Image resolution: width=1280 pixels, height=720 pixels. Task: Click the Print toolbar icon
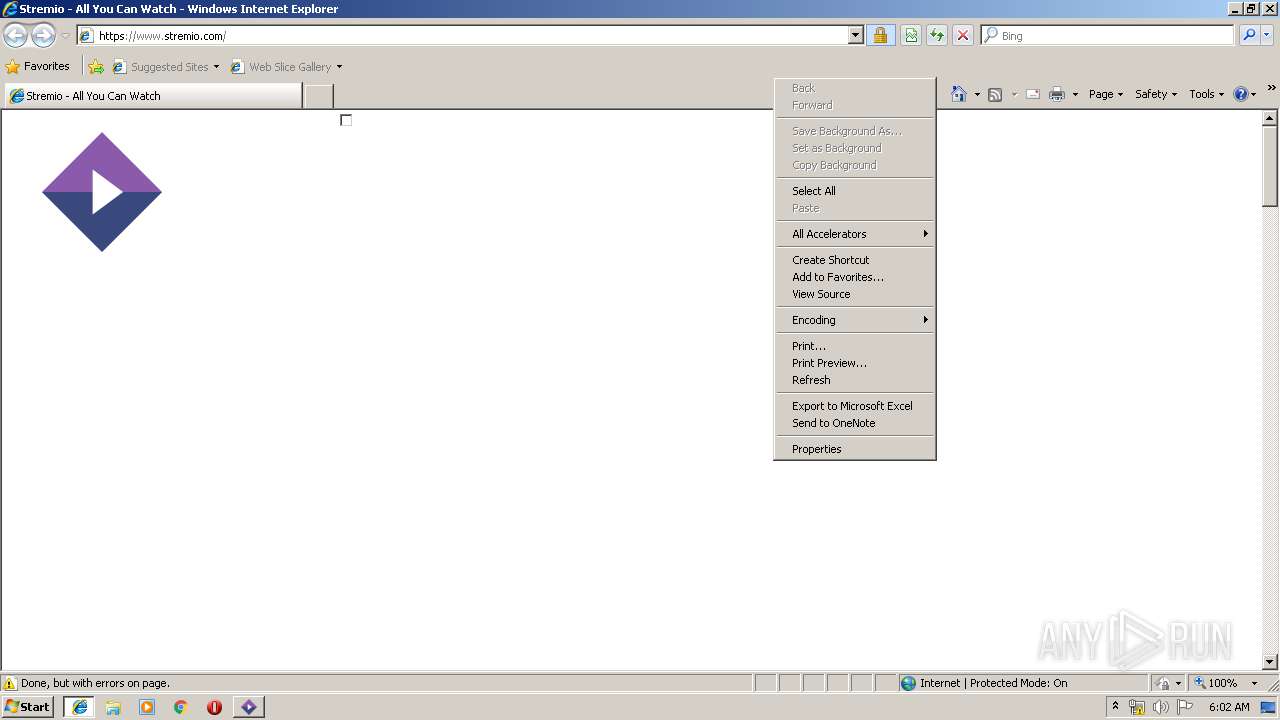pyautogui.click(x=1057, y=94)
